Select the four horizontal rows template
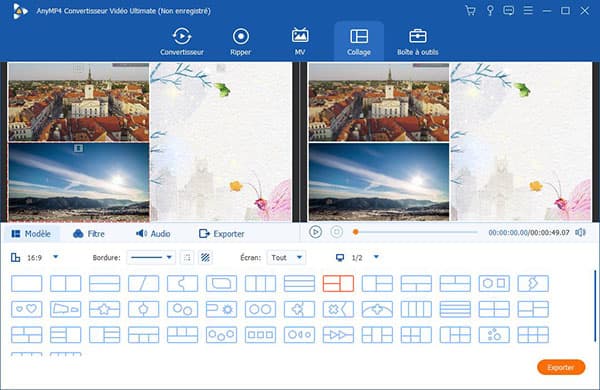Screen dimensions: 600x390 click(x=455, y=309)
